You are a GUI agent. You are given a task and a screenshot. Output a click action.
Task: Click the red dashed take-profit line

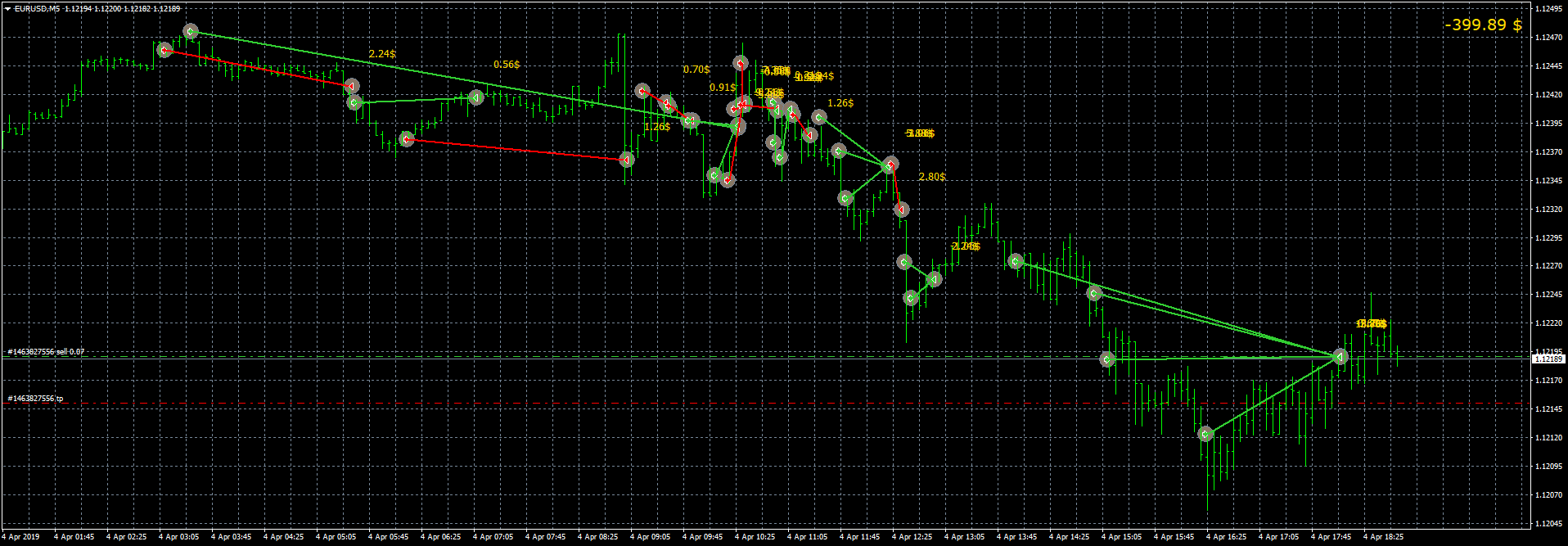pyautogui.click(x=766, y=404)
